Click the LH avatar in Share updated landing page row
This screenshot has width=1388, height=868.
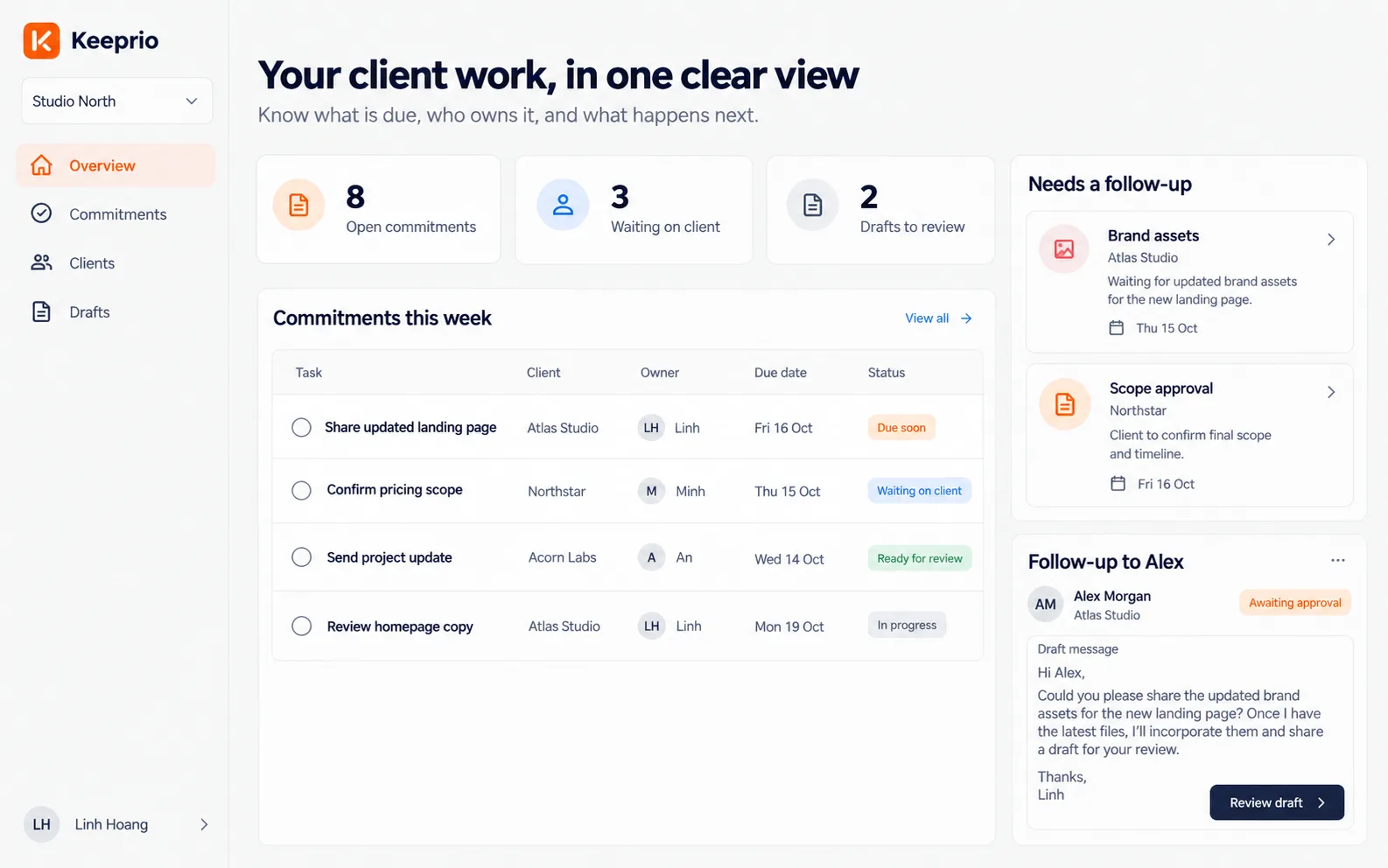click(x=651, y=428)
